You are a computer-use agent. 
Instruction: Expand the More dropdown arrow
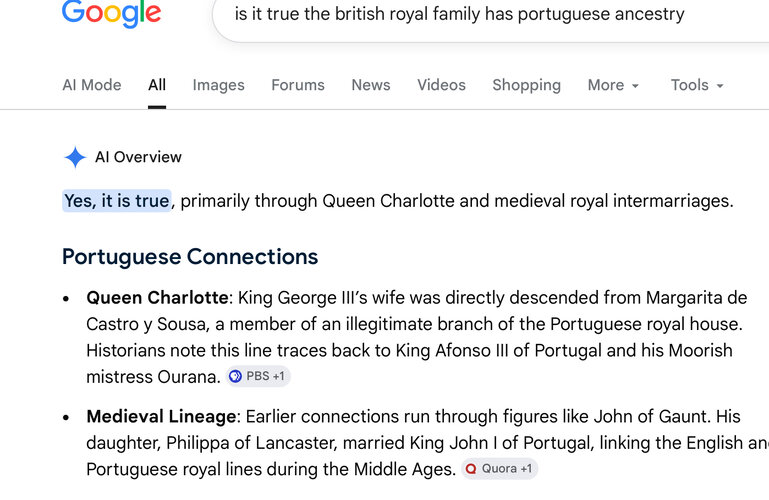point(635,86)
